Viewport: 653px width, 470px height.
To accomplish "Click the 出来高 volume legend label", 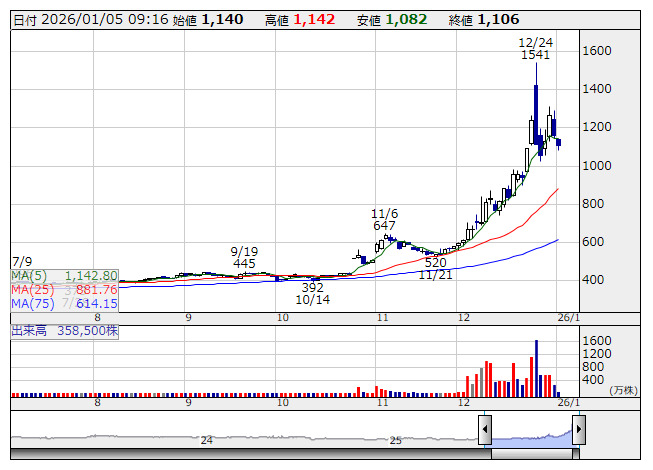I will (65, 329).
